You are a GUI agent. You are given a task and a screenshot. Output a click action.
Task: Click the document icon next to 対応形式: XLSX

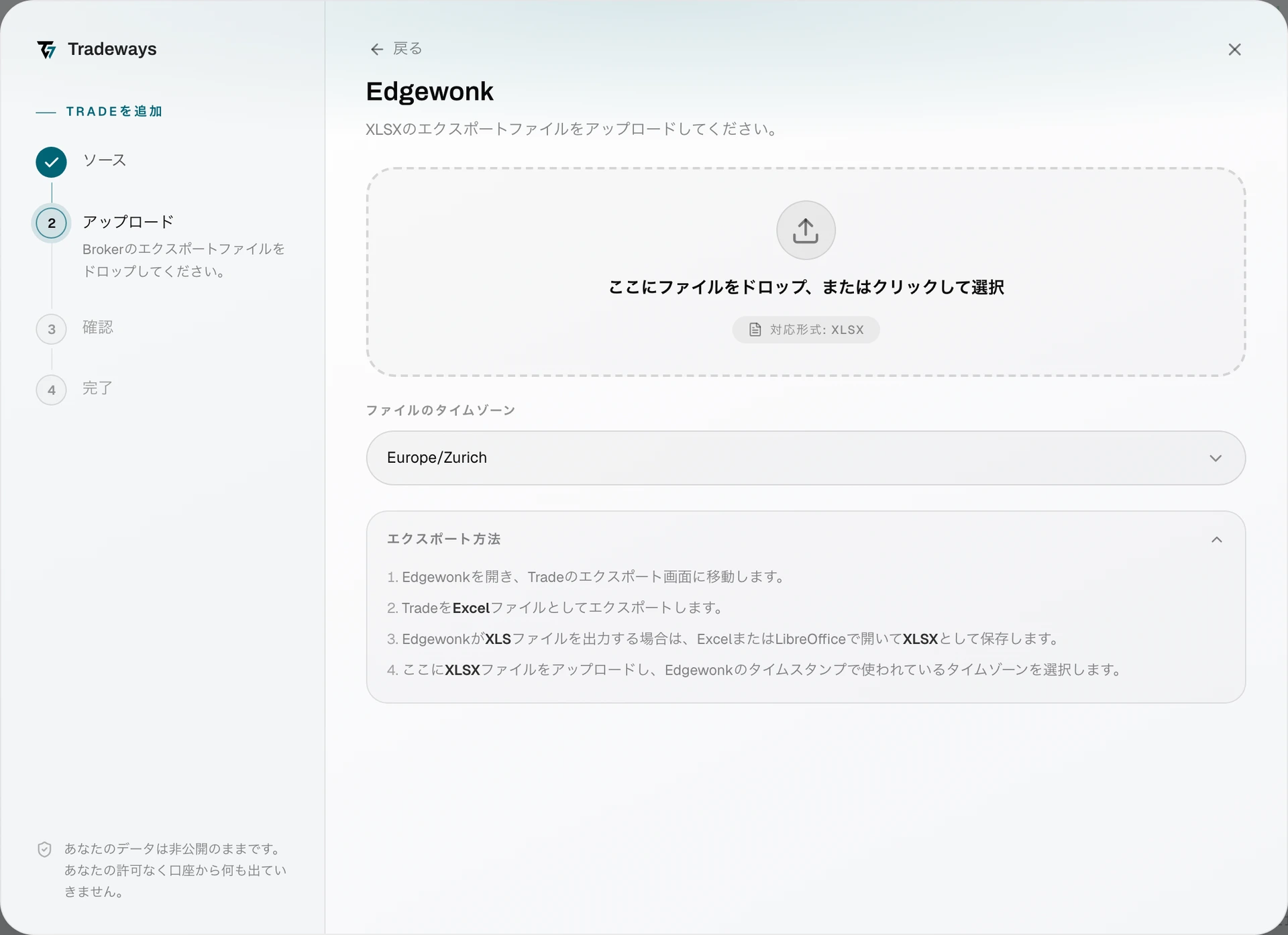[755, 329]
